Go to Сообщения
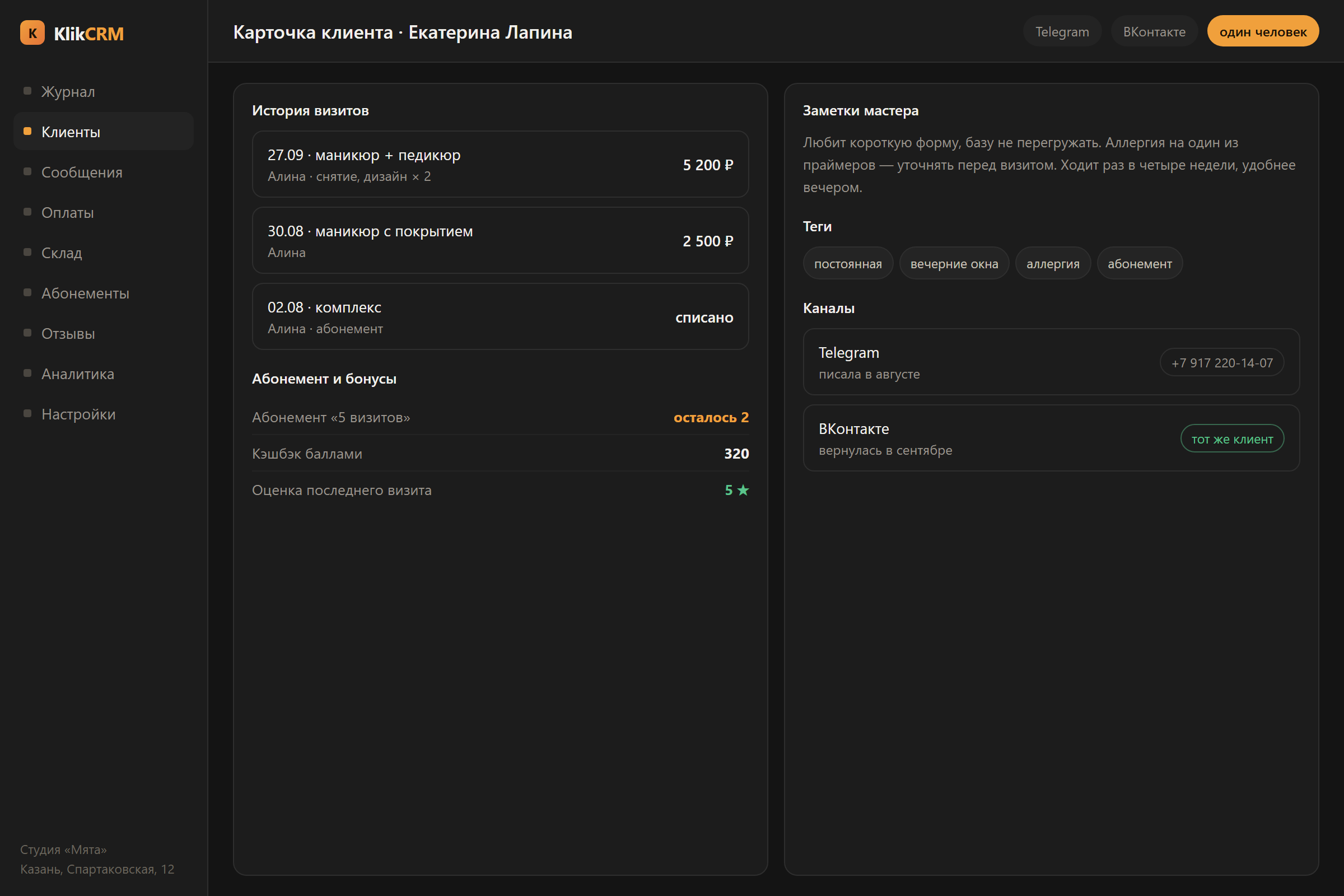 [x=104, y=172]
